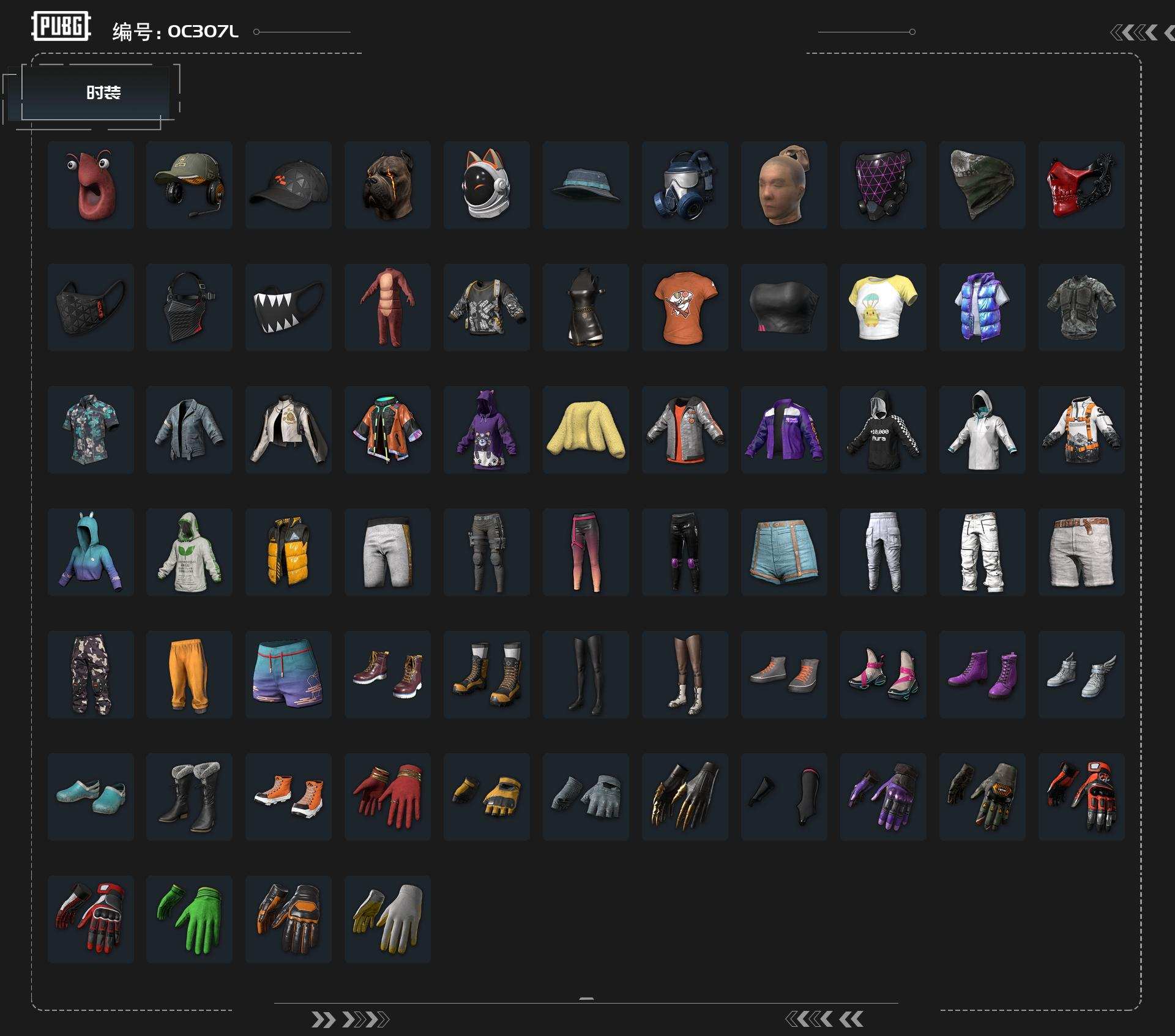The height and width of the screenshot is (1036, 1175).
Task: Select the red skull half mask
Action: point(1081,185)
